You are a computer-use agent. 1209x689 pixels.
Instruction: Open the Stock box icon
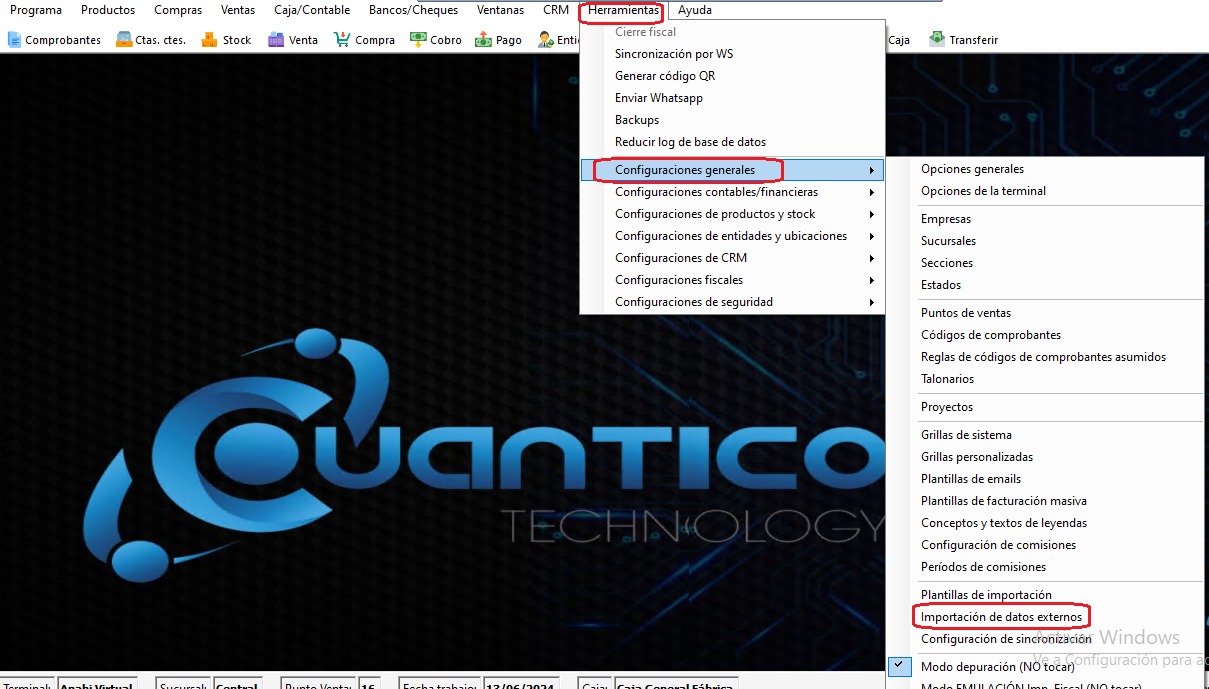[x=209, y=40]
